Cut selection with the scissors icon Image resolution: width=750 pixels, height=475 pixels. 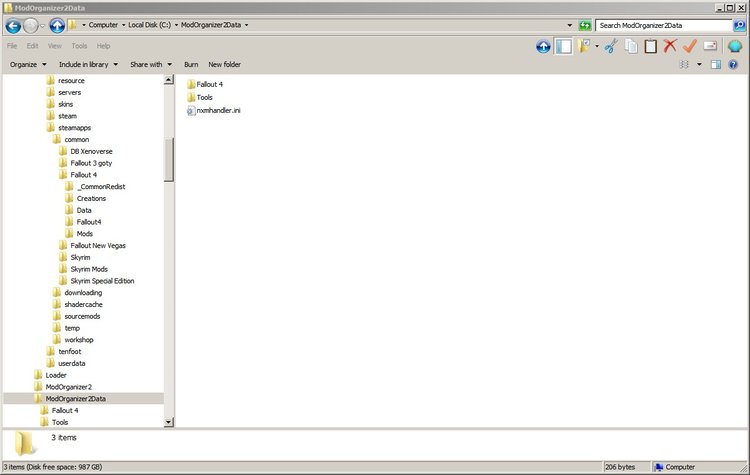pos(611,46)
